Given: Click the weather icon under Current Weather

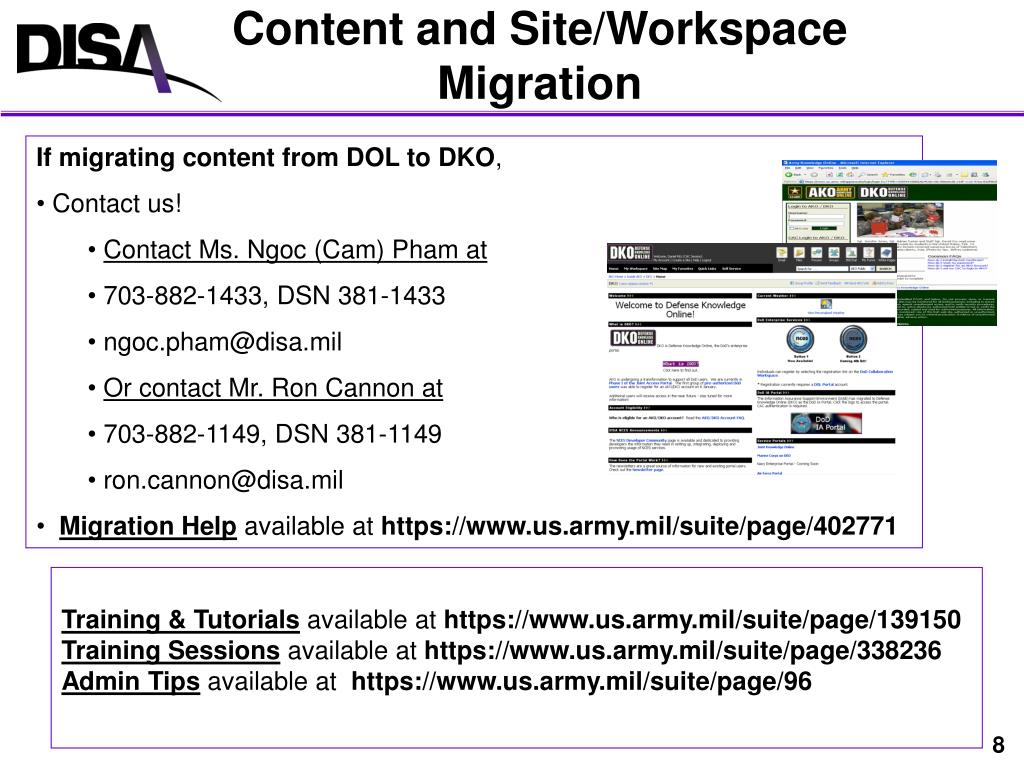Looking at the screenshot, I should point(826,304).
